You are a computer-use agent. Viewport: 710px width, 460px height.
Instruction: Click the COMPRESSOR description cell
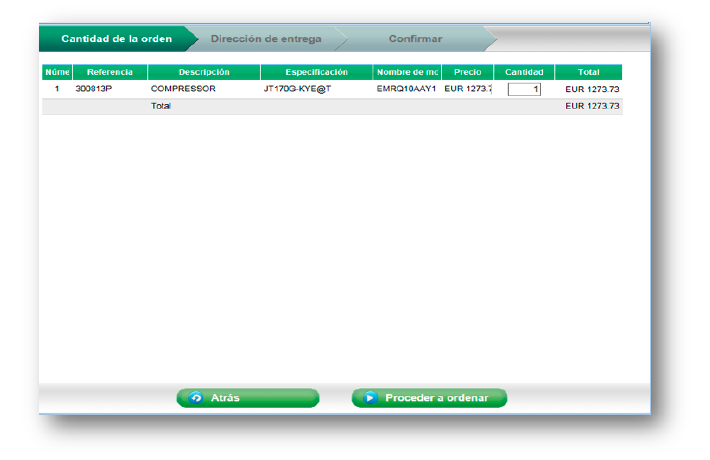coord(183,89)
